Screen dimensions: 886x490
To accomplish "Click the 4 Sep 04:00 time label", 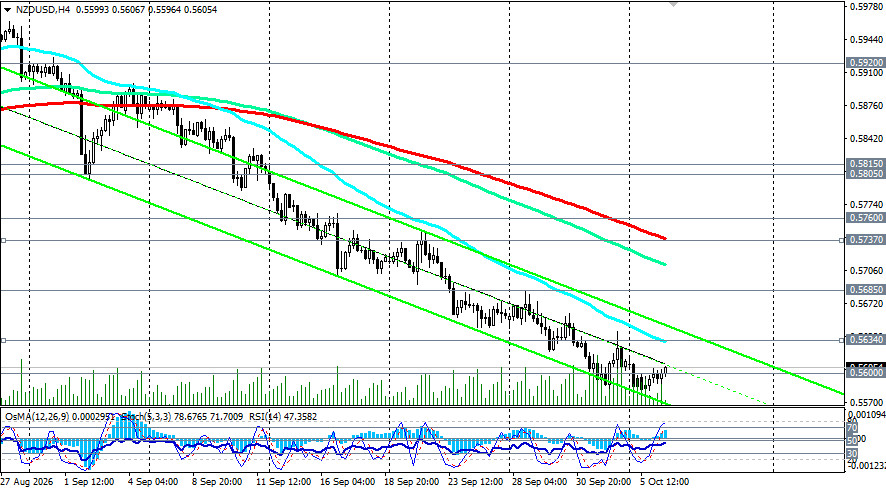I will pyautogui.click(x=153, y=482).
